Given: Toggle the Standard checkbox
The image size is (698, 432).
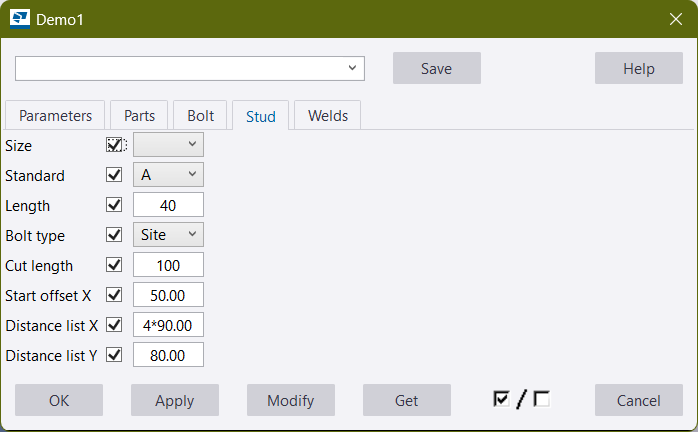Looking at the screenshot, I should click(114, 175).
